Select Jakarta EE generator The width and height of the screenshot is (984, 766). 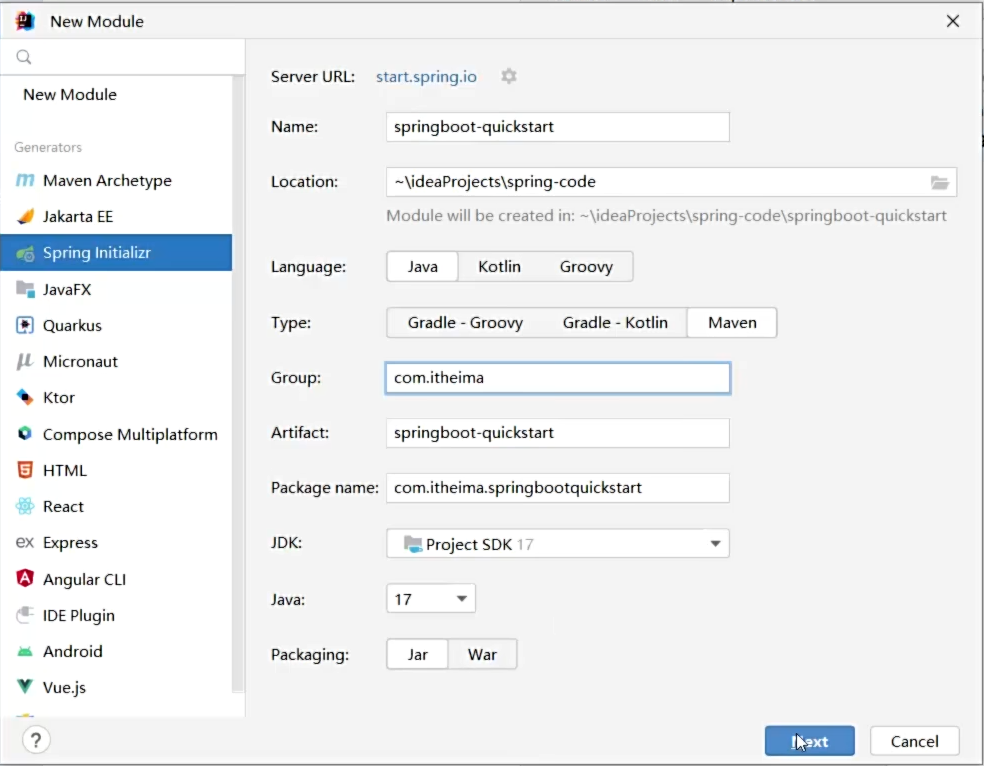coord(116,216)
